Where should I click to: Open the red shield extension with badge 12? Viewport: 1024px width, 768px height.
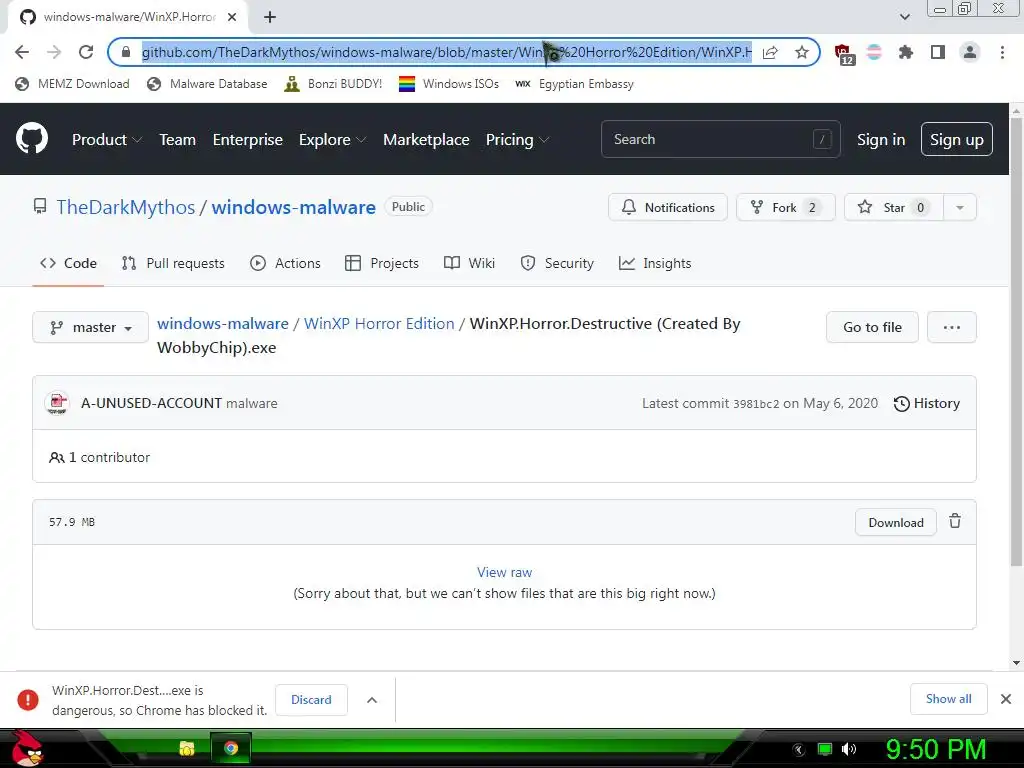pos(844,54)
